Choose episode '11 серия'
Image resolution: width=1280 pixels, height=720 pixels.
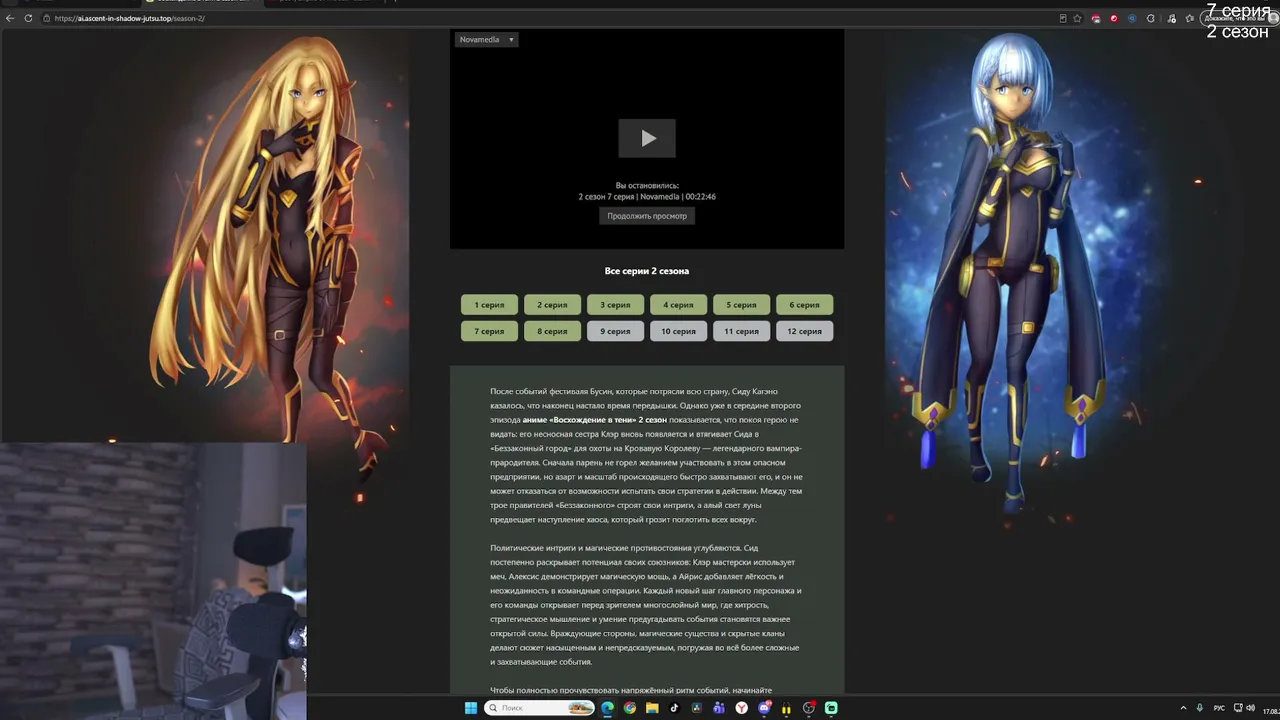pyautogui.click(x=741, y=331)
